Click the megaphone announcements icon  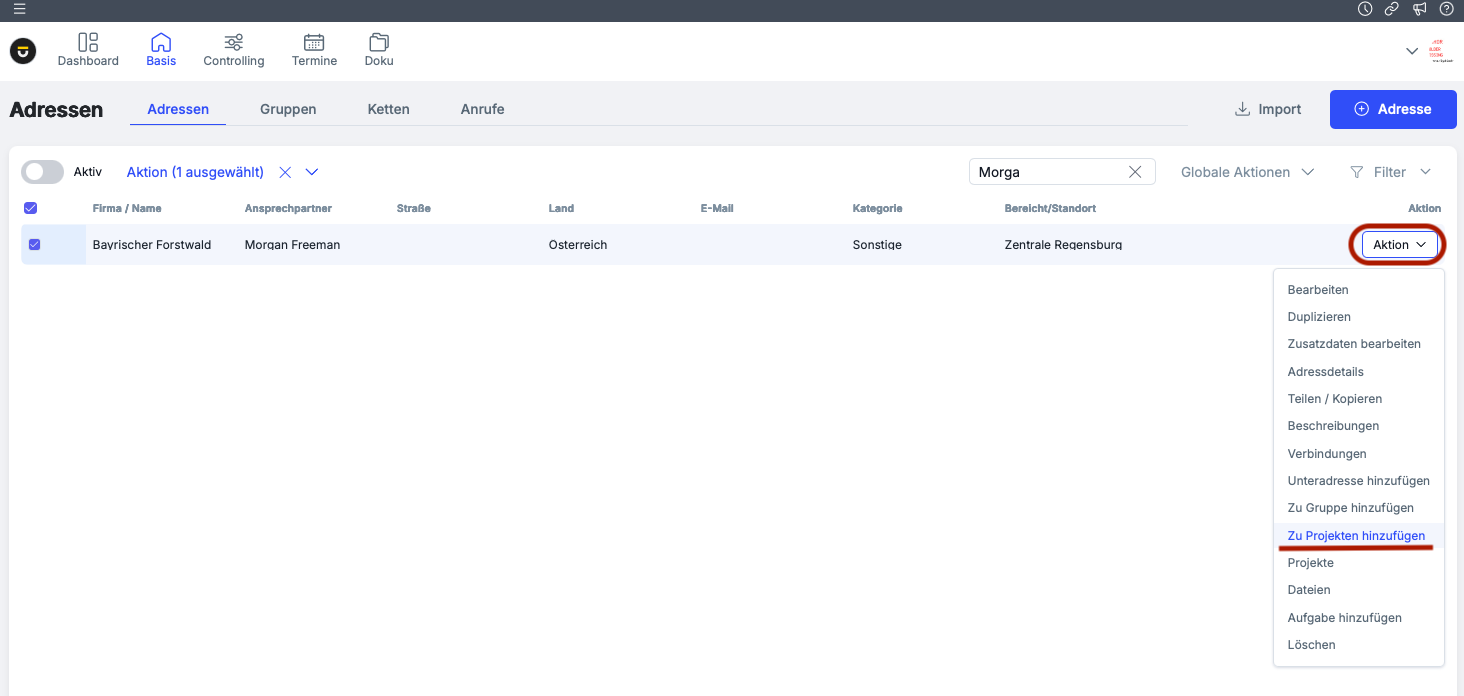1419,9
